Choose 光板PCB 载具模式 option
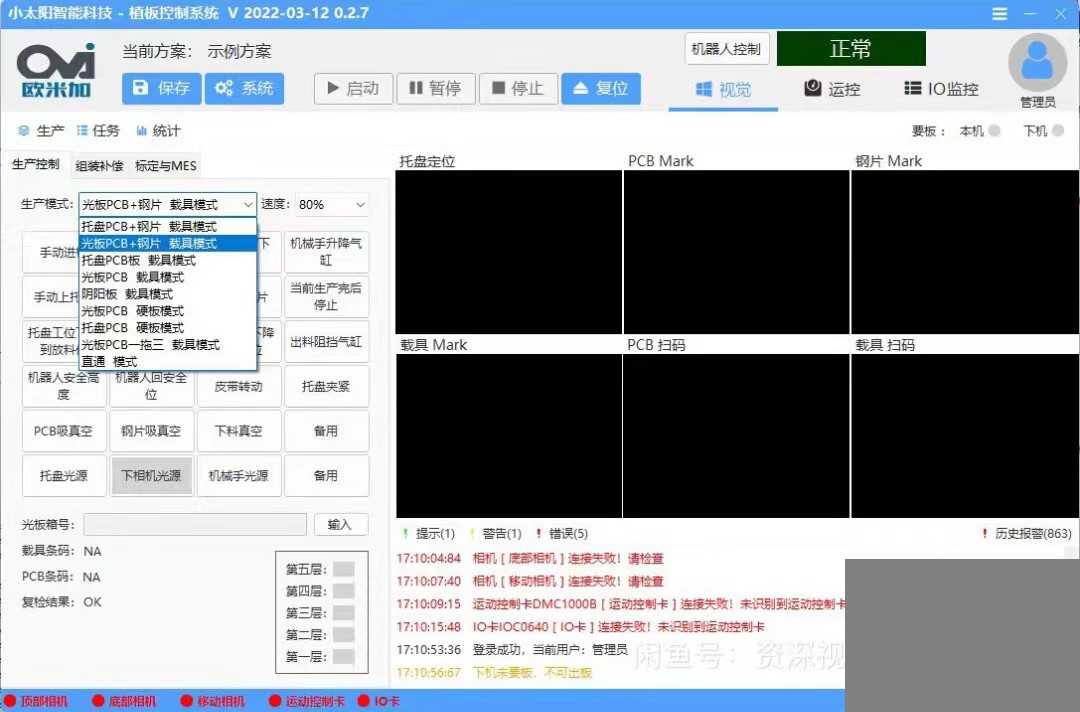The height and width of the screenshot is (712, 1080). tap(168, 277)
